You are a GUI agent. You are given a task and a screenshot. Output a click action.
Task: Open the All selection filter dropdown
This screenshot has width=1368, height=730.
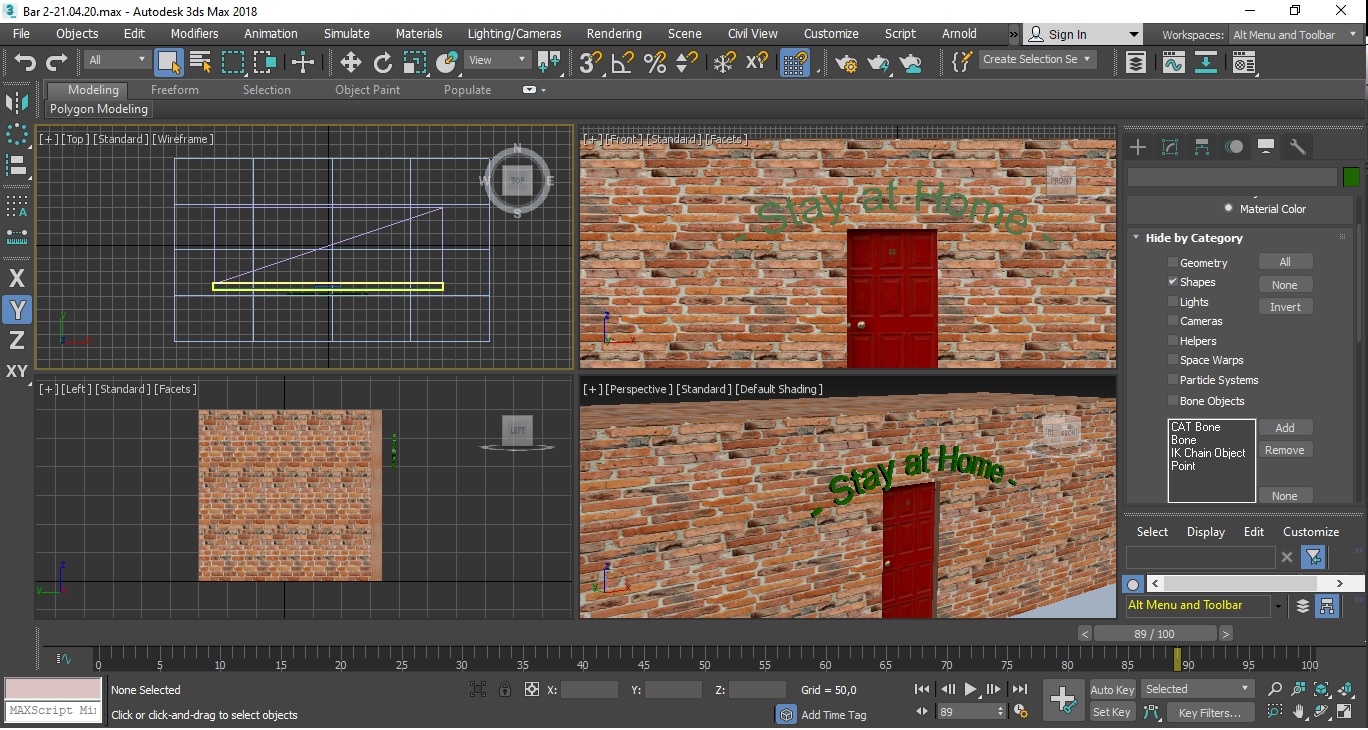tap(116, 60)
